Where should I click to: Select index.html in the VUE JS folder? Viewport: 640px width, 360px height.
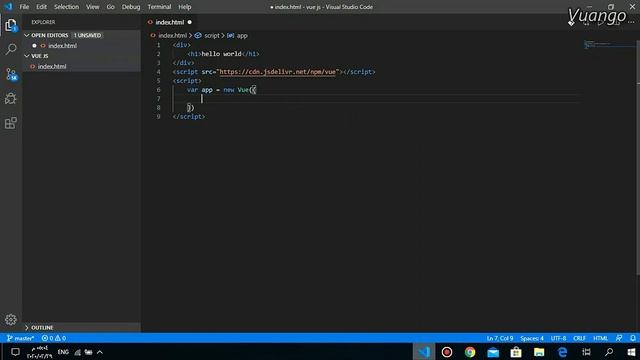[x=52, y=66]
